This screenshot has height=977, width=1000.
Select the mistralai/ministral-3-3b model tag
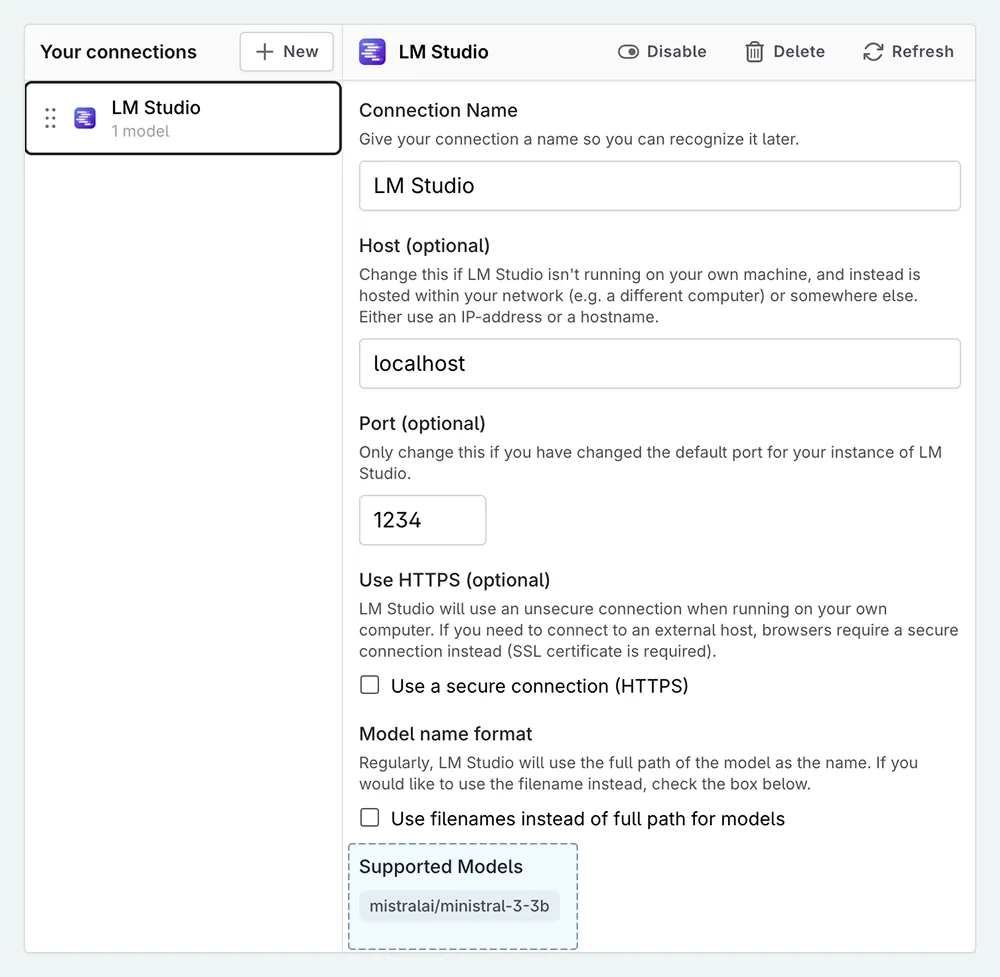coord(459,906)
